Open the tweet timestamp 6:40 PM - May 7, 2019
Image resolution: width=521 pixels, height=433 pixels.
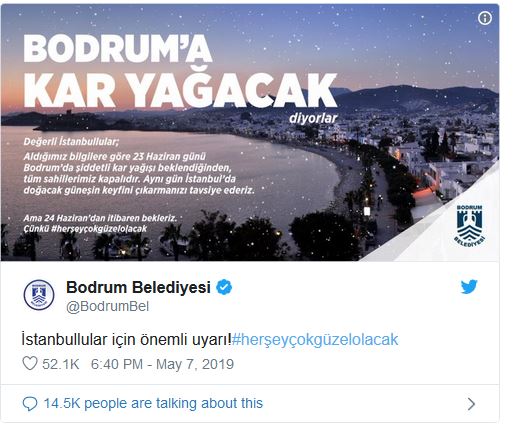(x=162, y=364)
